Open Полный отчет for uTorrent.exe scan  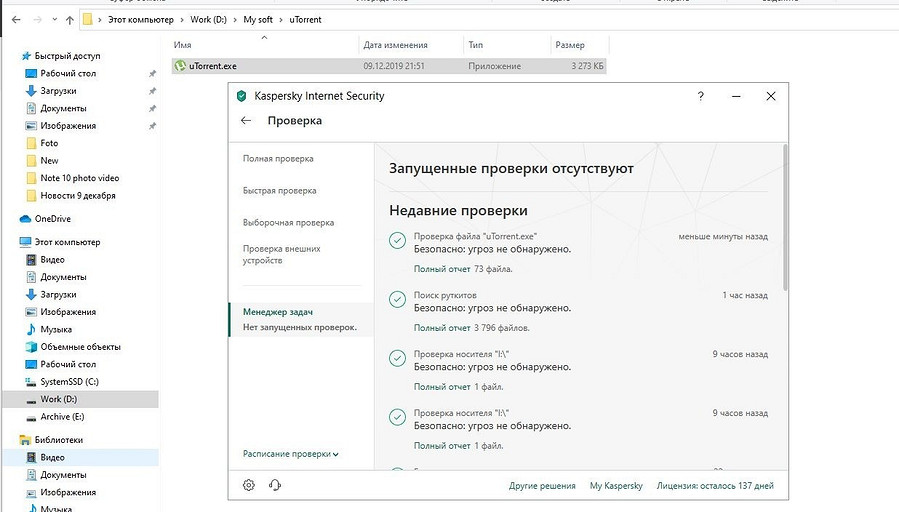pos(442,269)
